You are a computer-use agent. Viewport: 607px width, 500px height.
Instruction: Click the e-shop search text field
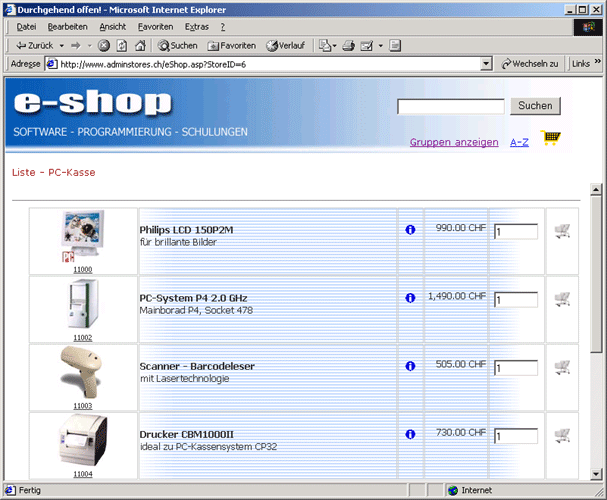pos(451,106)
